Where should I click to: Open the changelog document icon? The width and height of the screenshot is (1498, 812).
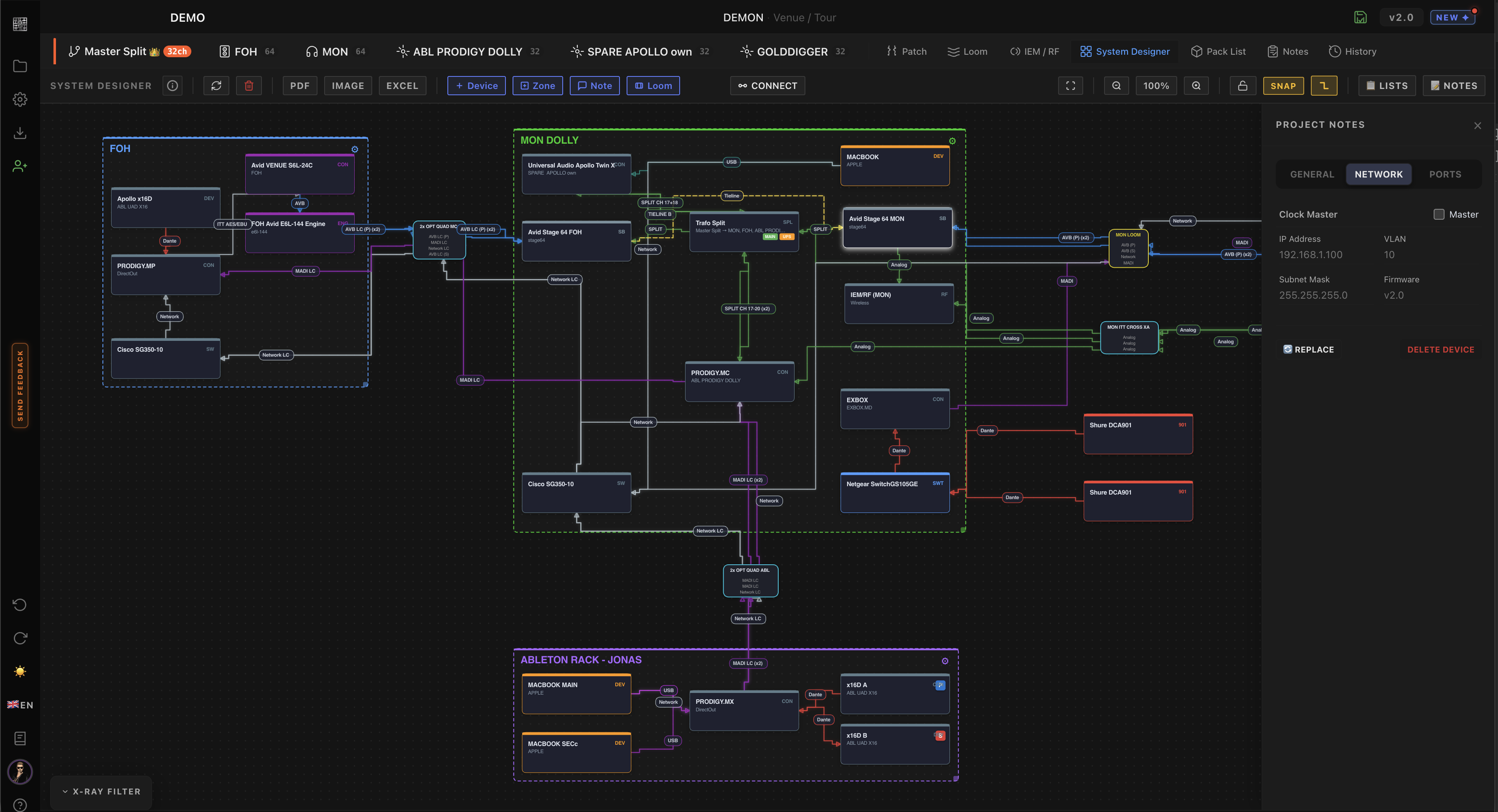[20, 739]
